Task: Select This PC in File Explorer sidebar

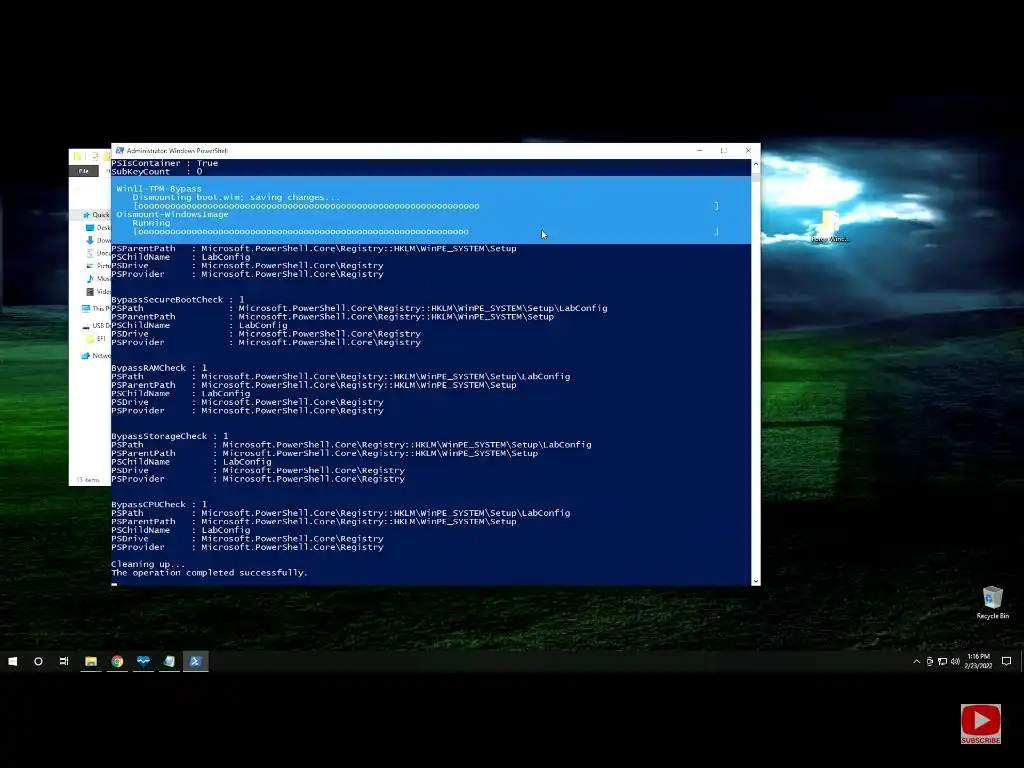Action: (x=96, y=308)
